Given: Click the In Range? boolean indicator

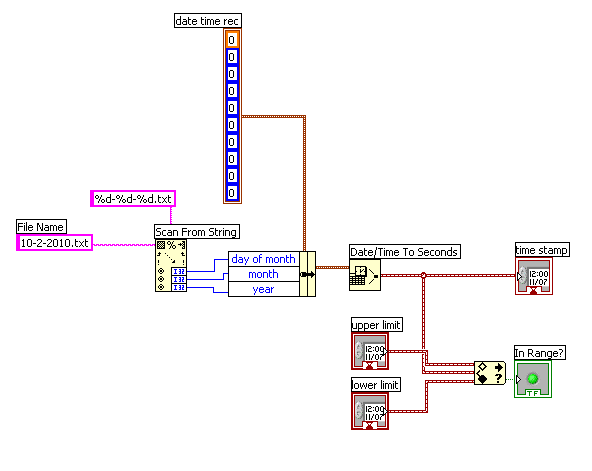Looking at the screenshot, I should pyautogui.click(x=533, y=379).
